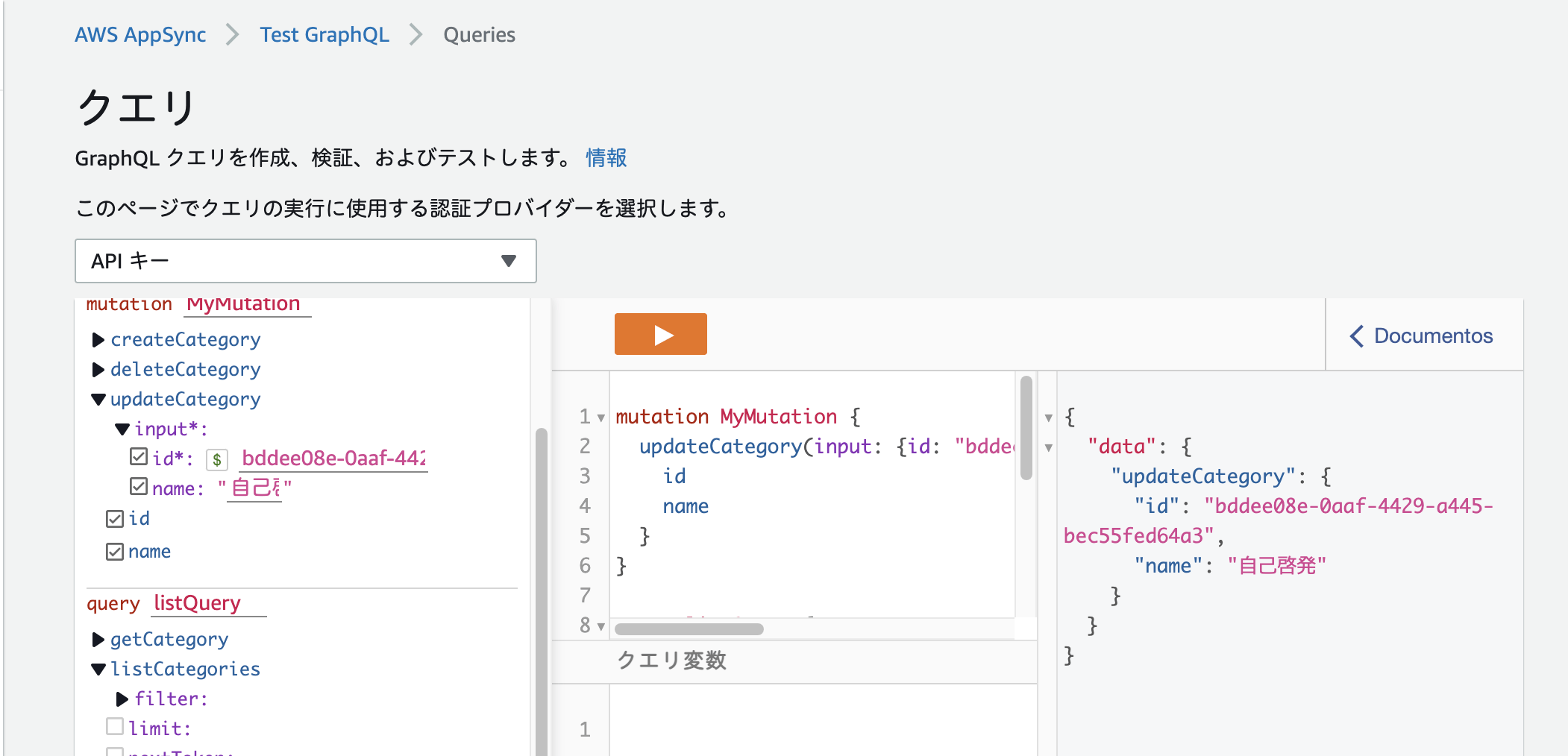
Task: Collapse the "data" object in results
Action: click(x=1048, y=448)
